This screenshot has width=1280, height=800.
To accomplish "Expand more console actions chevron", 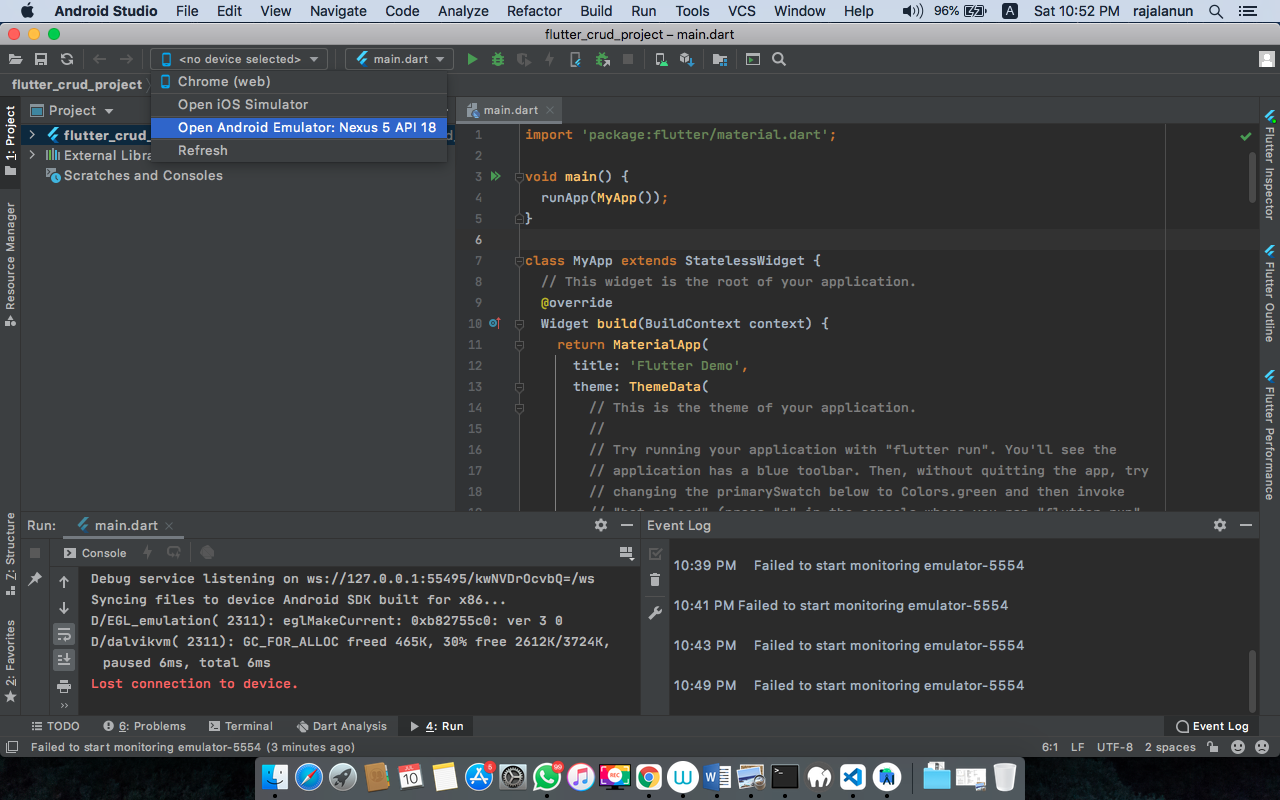I will (64, 705).
